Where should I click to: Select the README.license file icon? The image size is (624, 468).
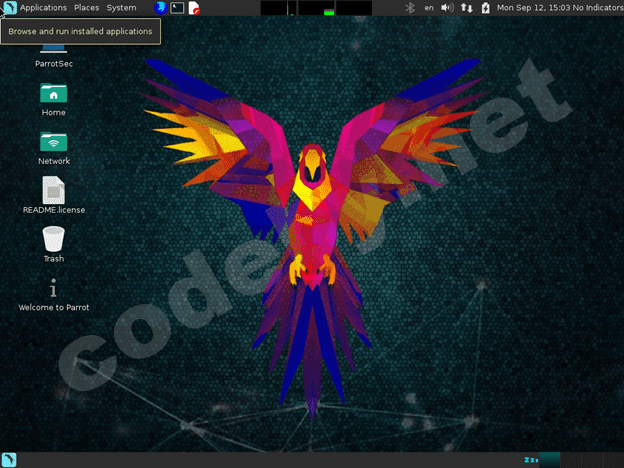click(54, 195)
